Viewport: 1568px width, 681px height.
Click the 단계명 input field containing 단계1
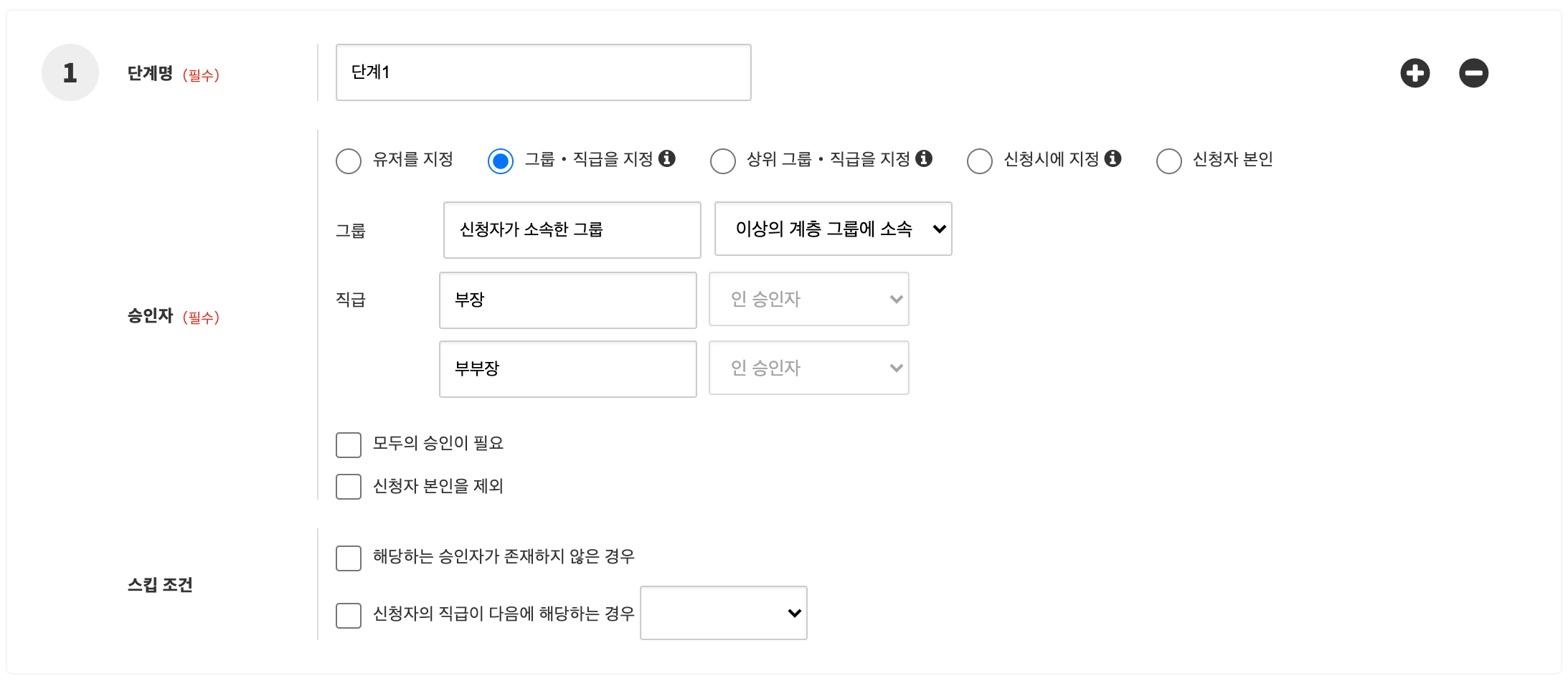[543, 72]
